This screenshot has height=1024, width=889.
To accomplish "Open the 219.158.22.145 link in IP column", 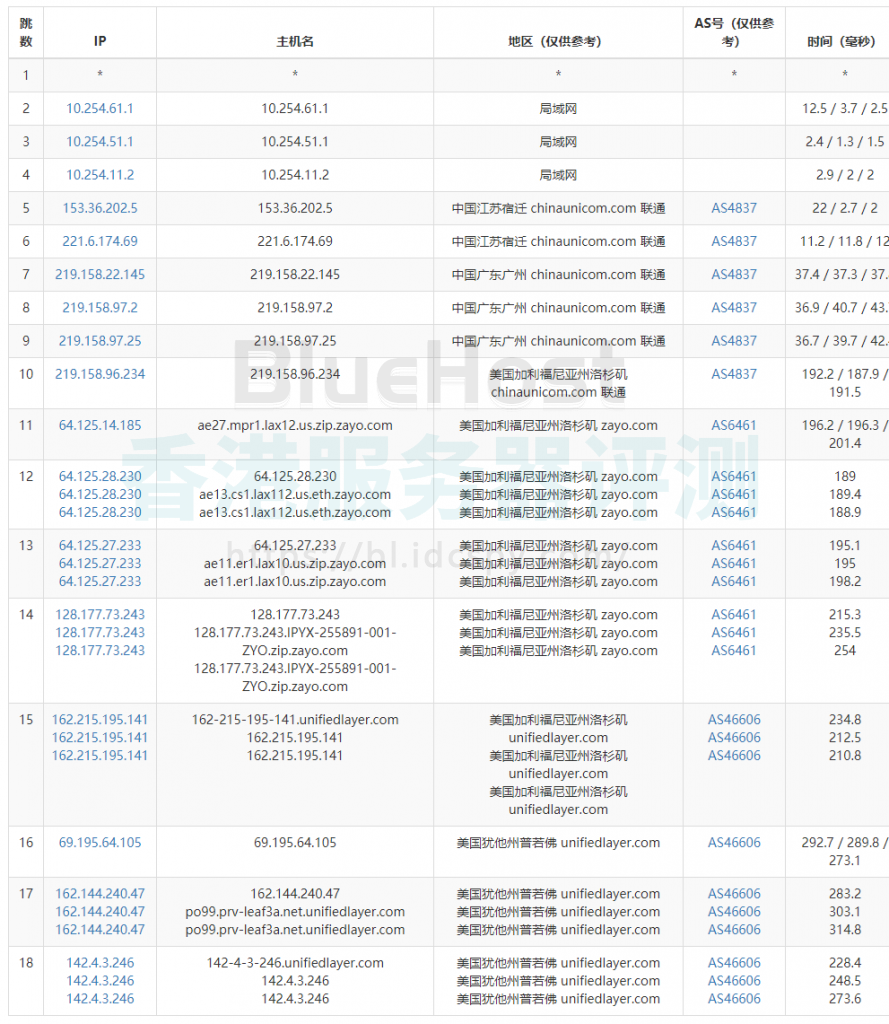I will (100, 274).
